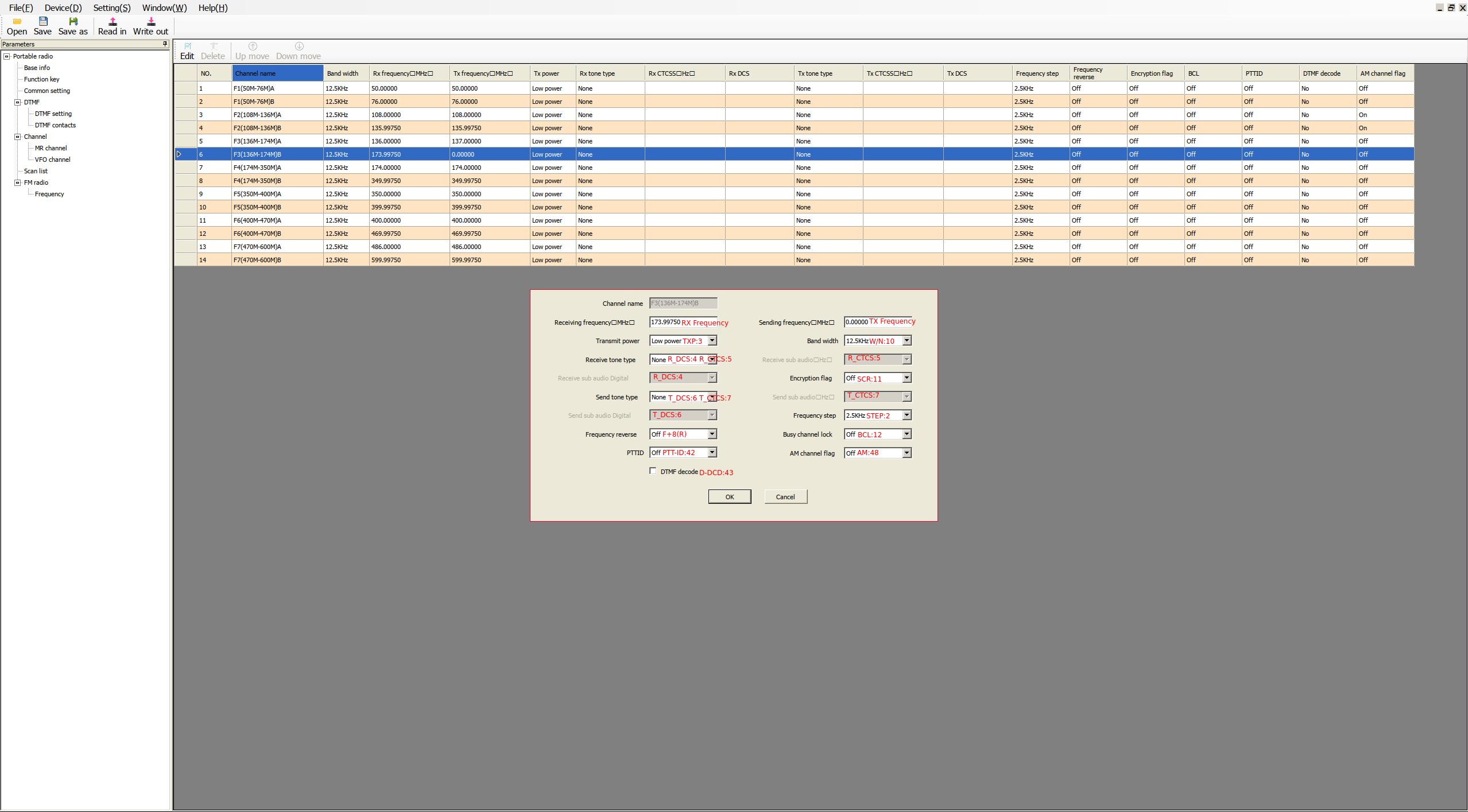Screen dimensions: 1468x812
Task: Collapse the DTMF tree node
Action: click(x=18, y=102)
